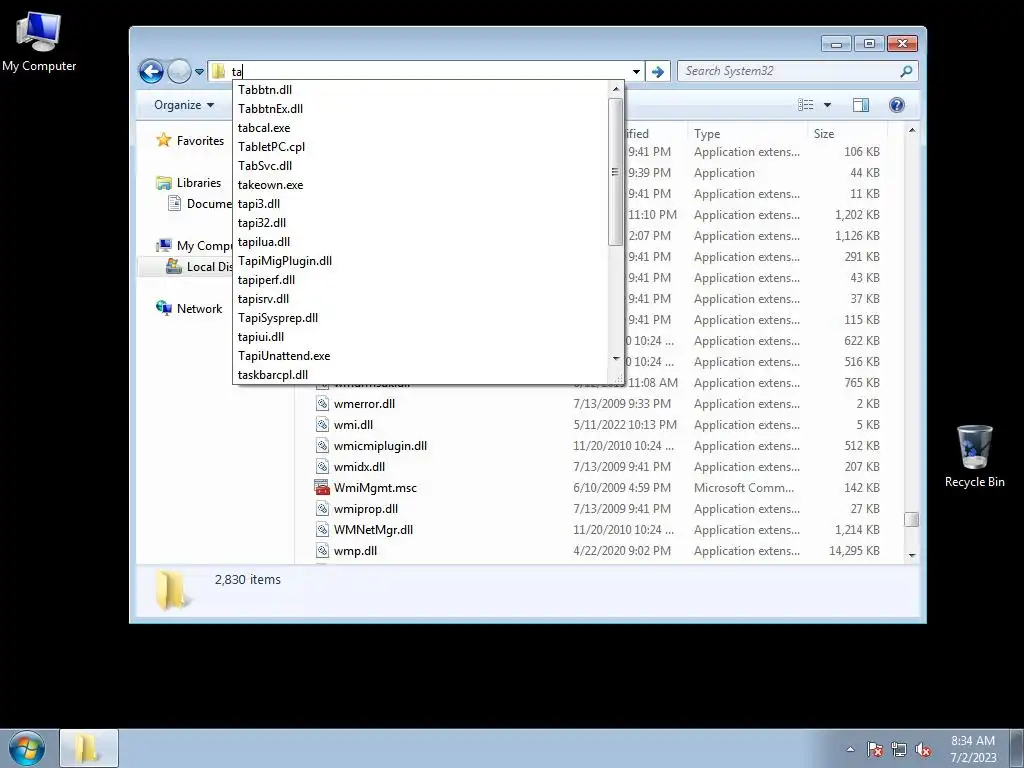The width and height of the screenshot is (1024, 768).
Task: Pick tabcal.exe from the suggestions
Action: (421, 127)
